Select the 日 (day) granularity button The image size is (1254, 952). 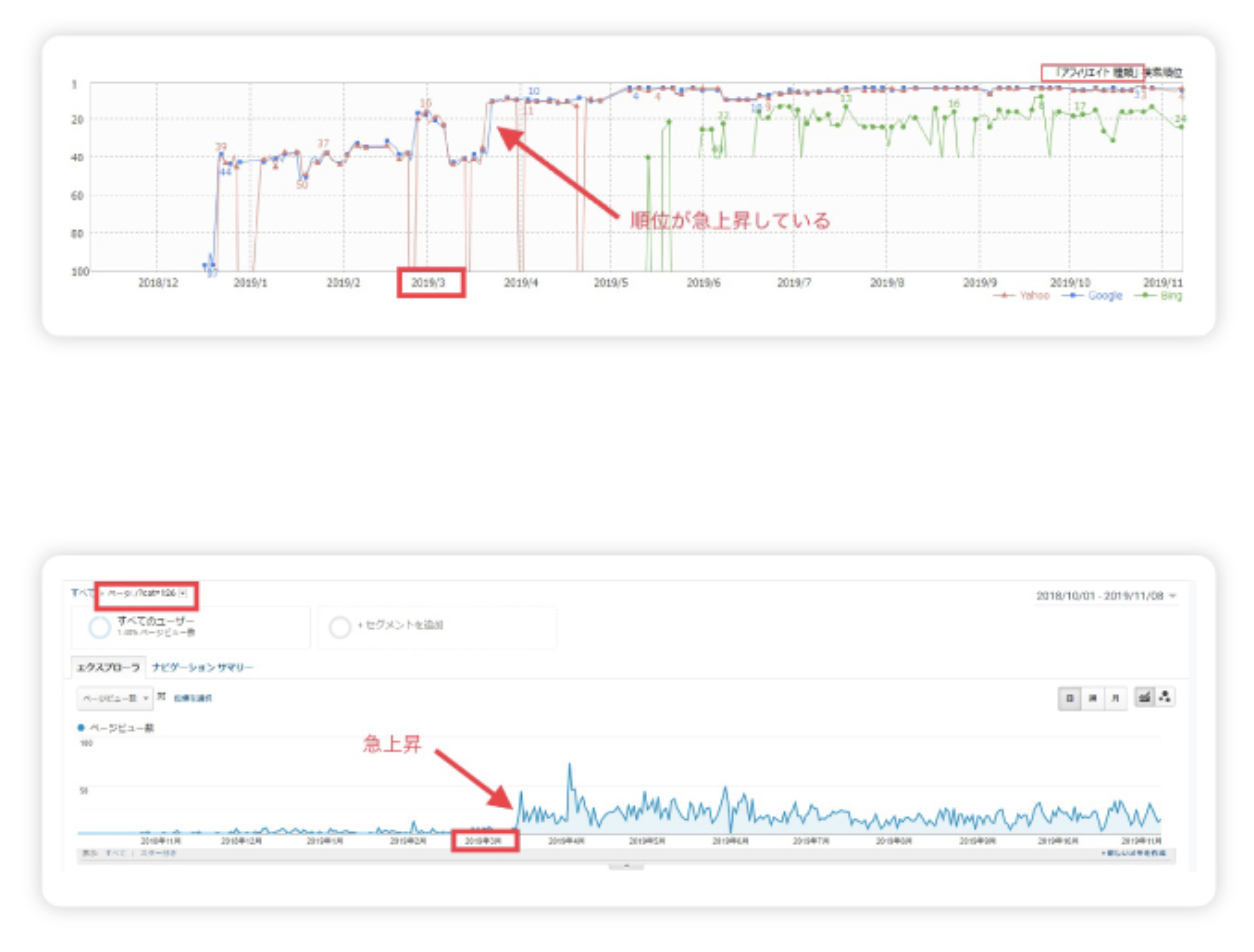1071,697
